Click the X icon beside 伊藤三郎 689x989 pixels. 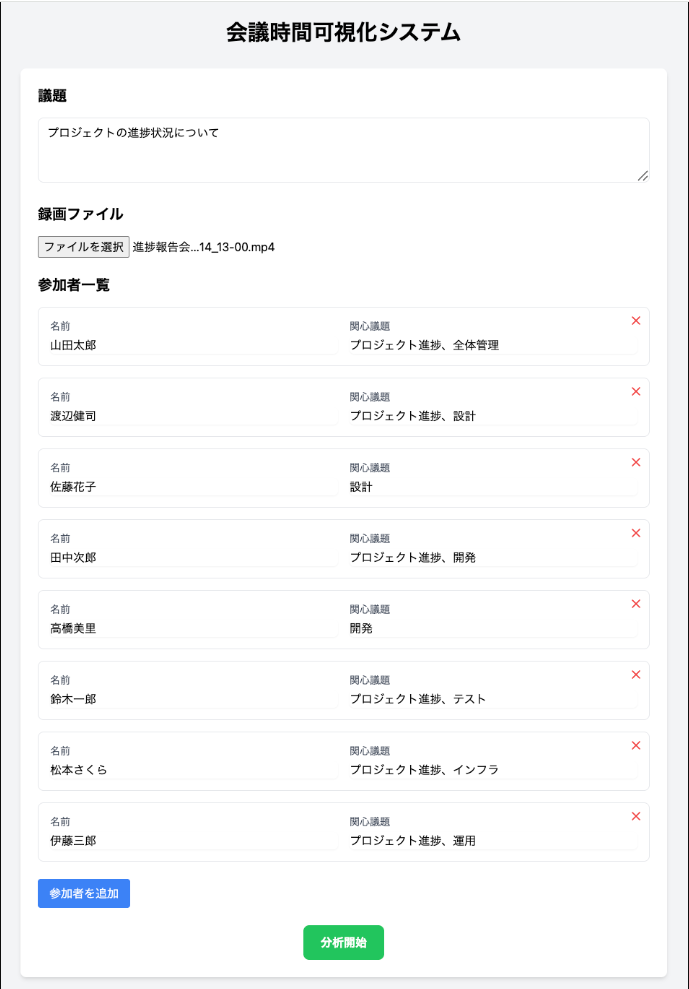pos(636,816)
